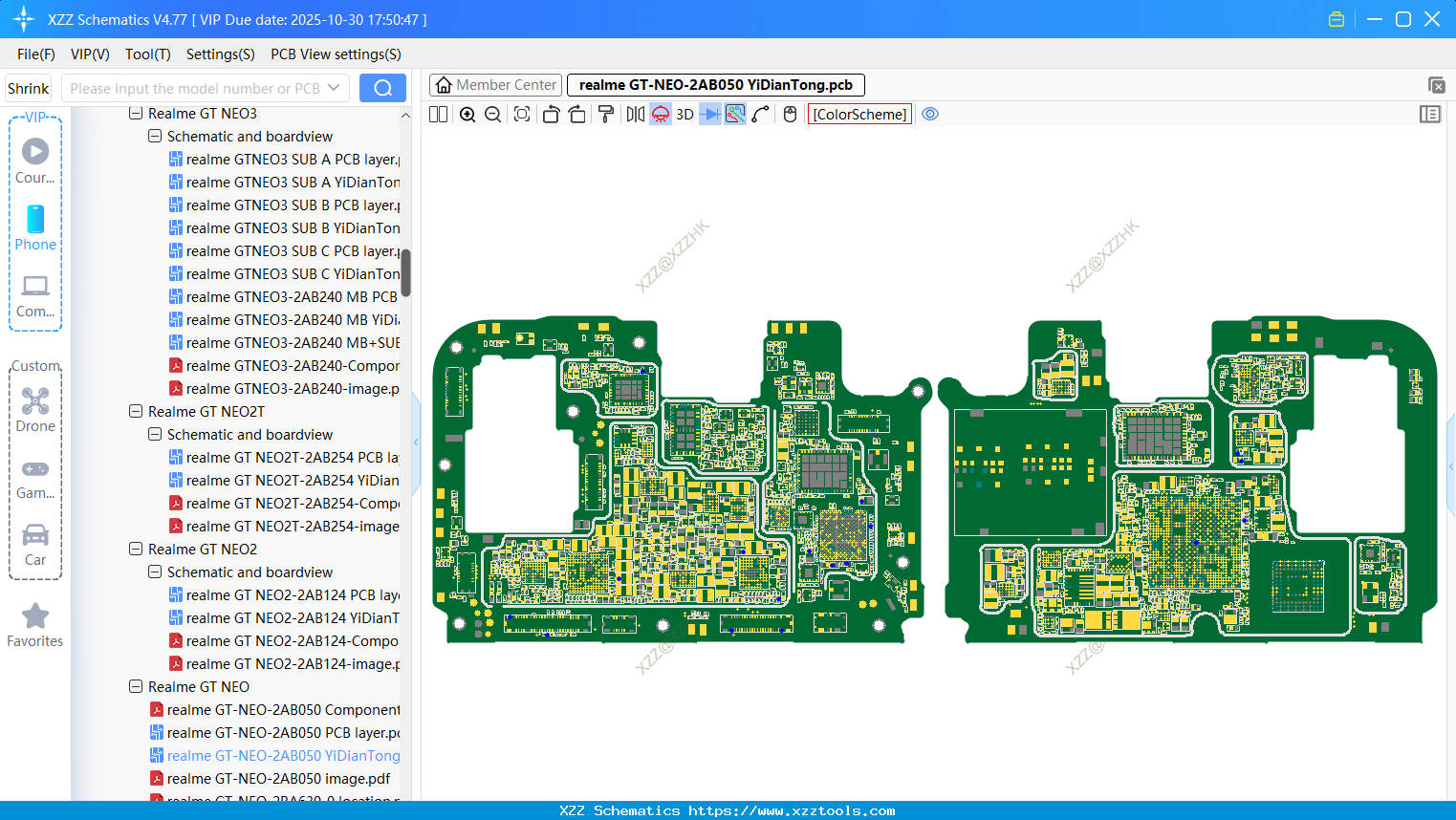Zoom in on the PCB view
The height and width of the screenshot is (820, 1456).
(x=467, y=114)
